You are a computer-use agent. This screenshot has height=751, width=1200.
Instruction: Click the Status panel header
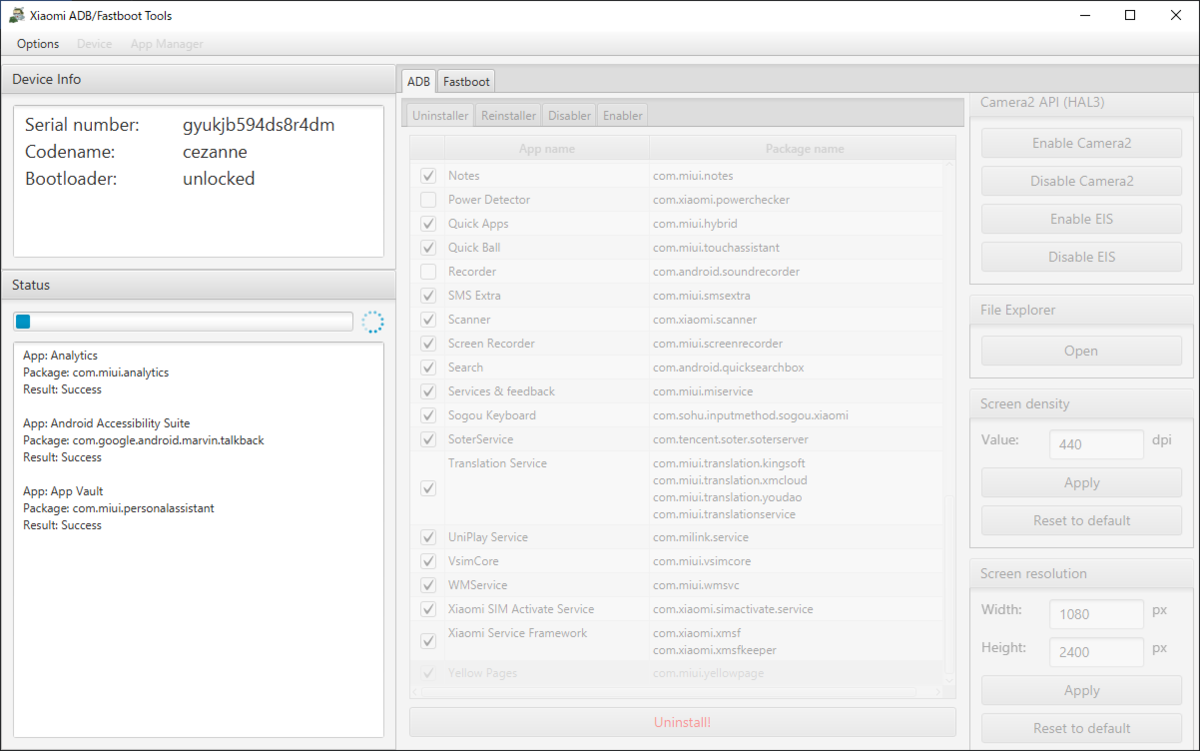tap(198, 285)
